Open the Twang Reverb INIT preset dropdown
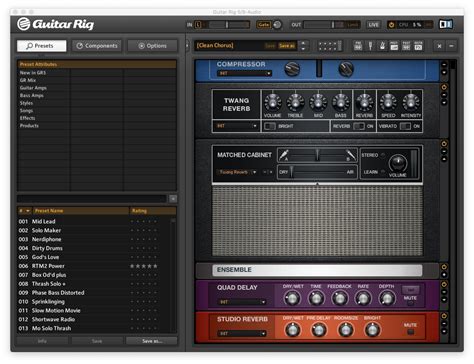Screen dimensions: 474x364 point(236,126)
